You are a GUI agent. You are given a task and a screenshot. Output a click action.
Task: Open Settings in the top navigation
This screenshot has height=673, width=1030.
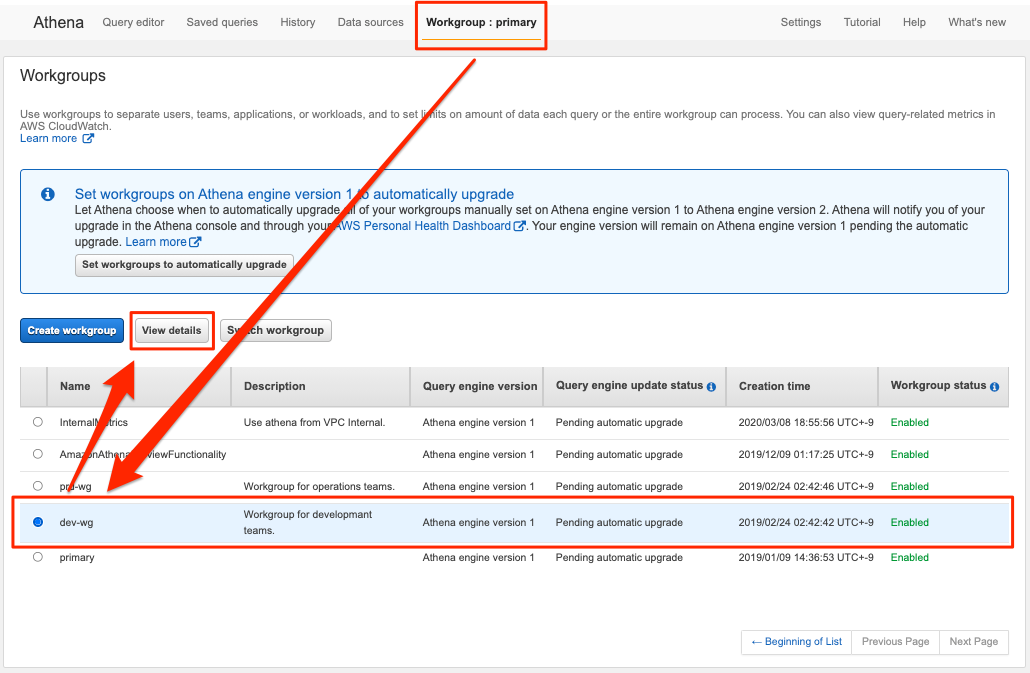[x=801, y=22]
